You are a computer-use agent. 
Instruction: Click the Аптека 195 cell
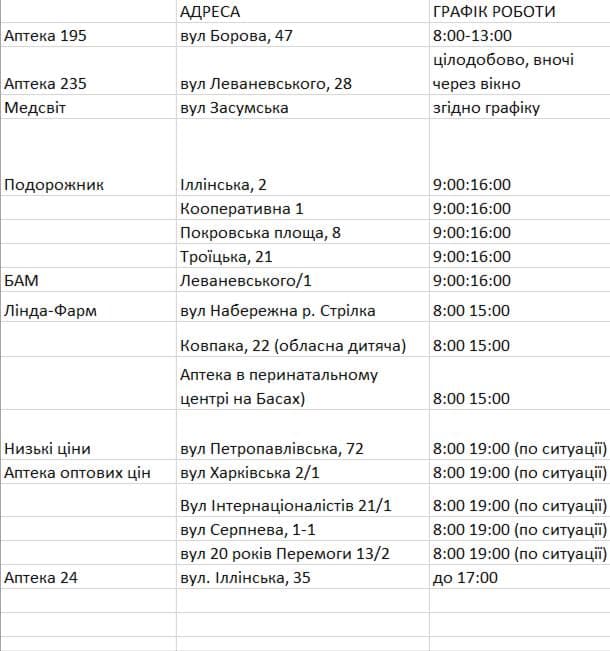(x=88, y=35)
